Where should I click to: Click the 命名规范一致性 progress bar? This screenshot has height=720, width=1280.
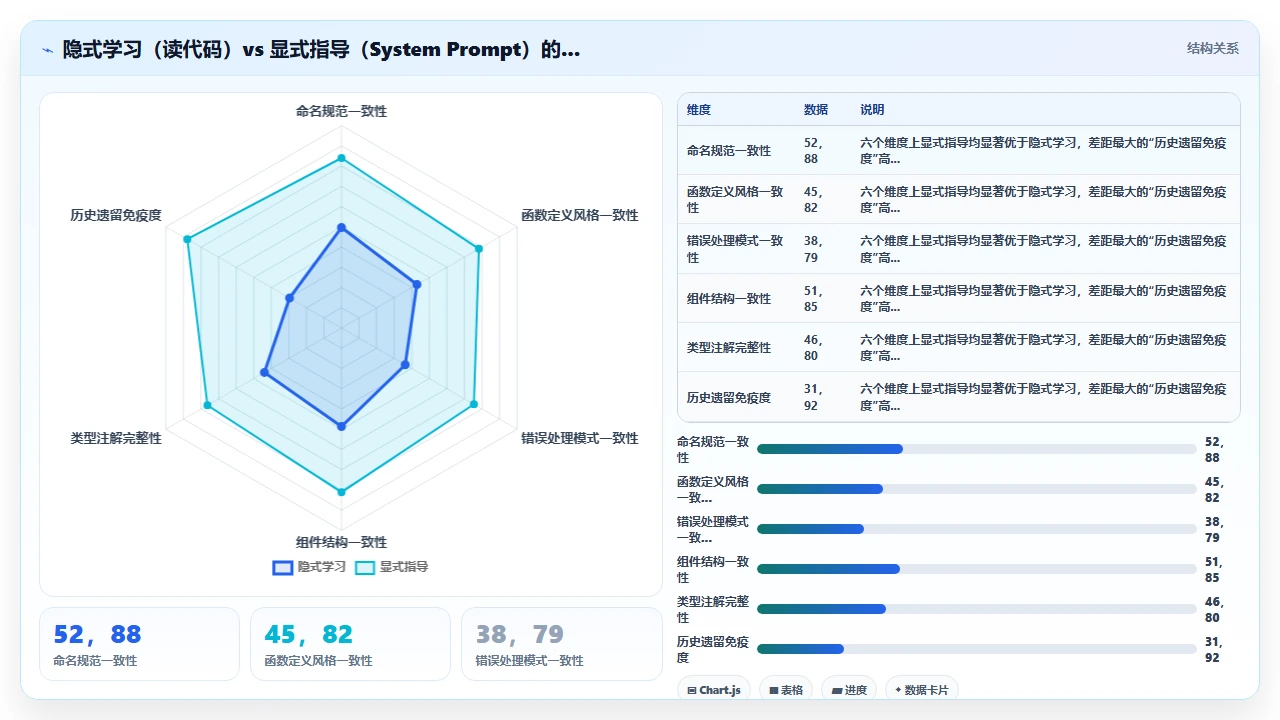(x=976, y=449)
